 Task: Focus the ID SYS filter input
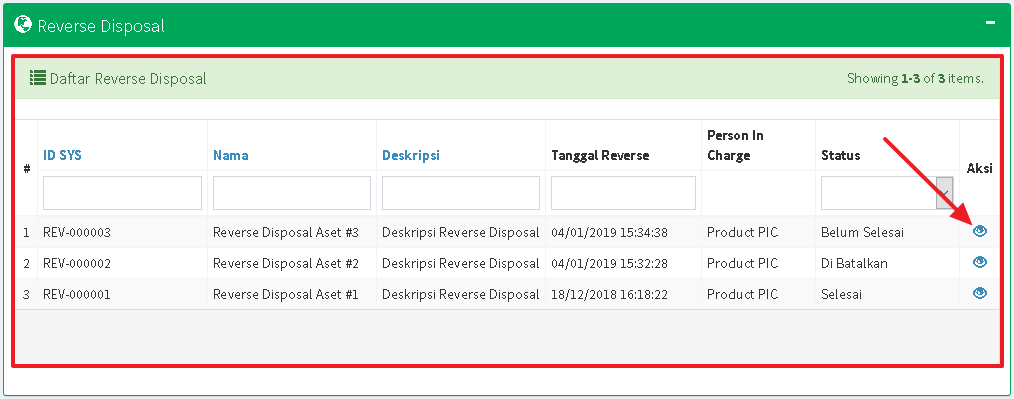point(122,193)
